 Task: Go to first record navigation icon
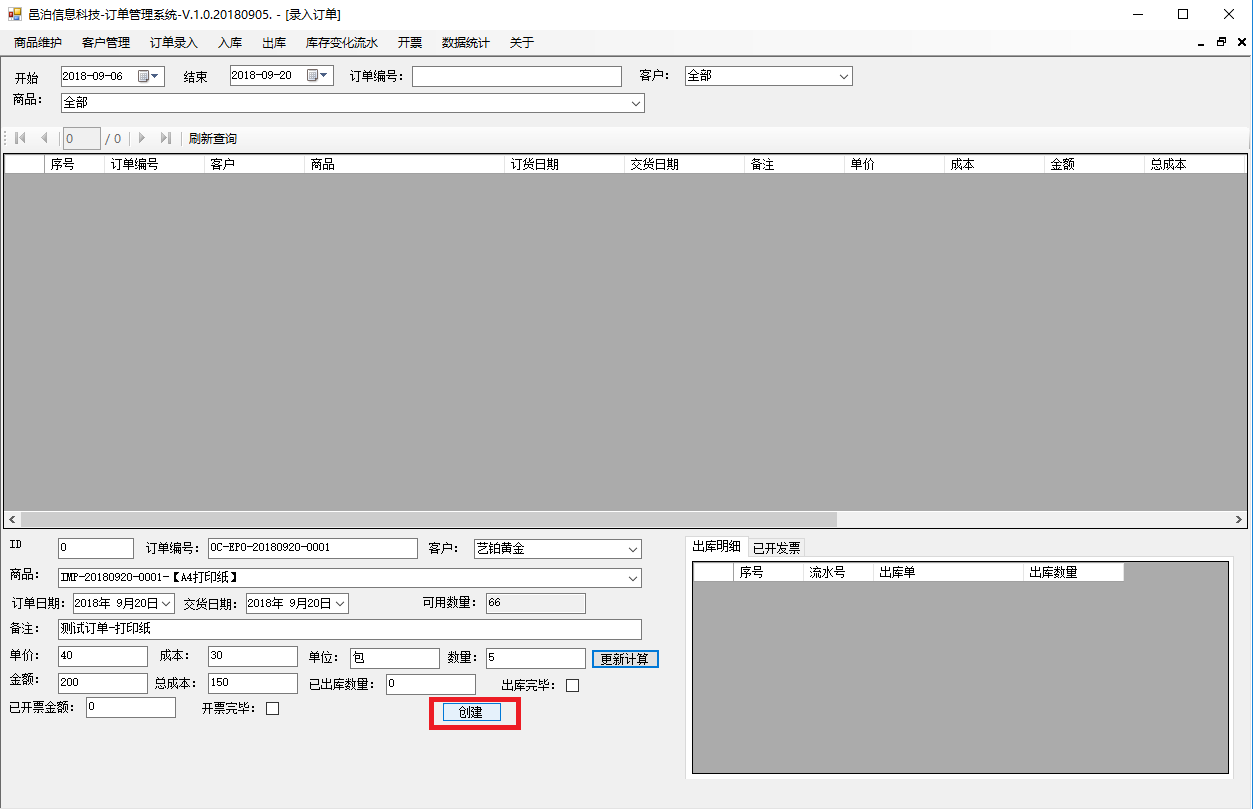[x=20, y=138]
